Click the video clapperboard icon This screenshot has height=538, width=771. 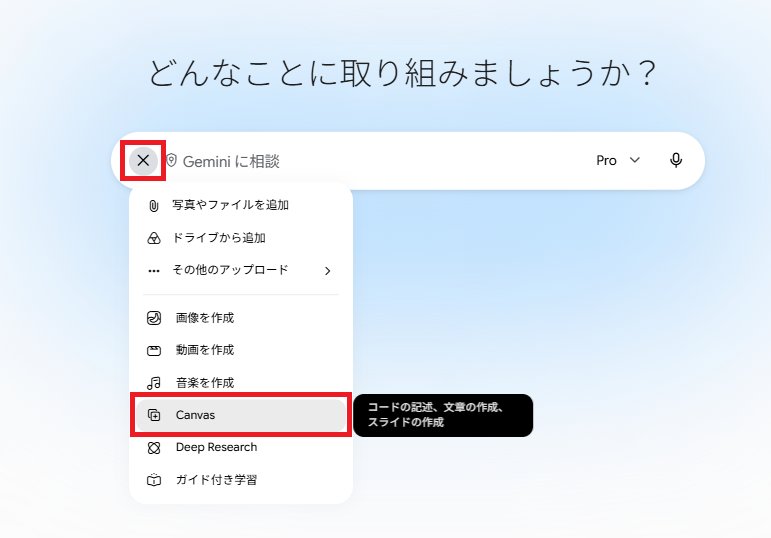[154, 351]
